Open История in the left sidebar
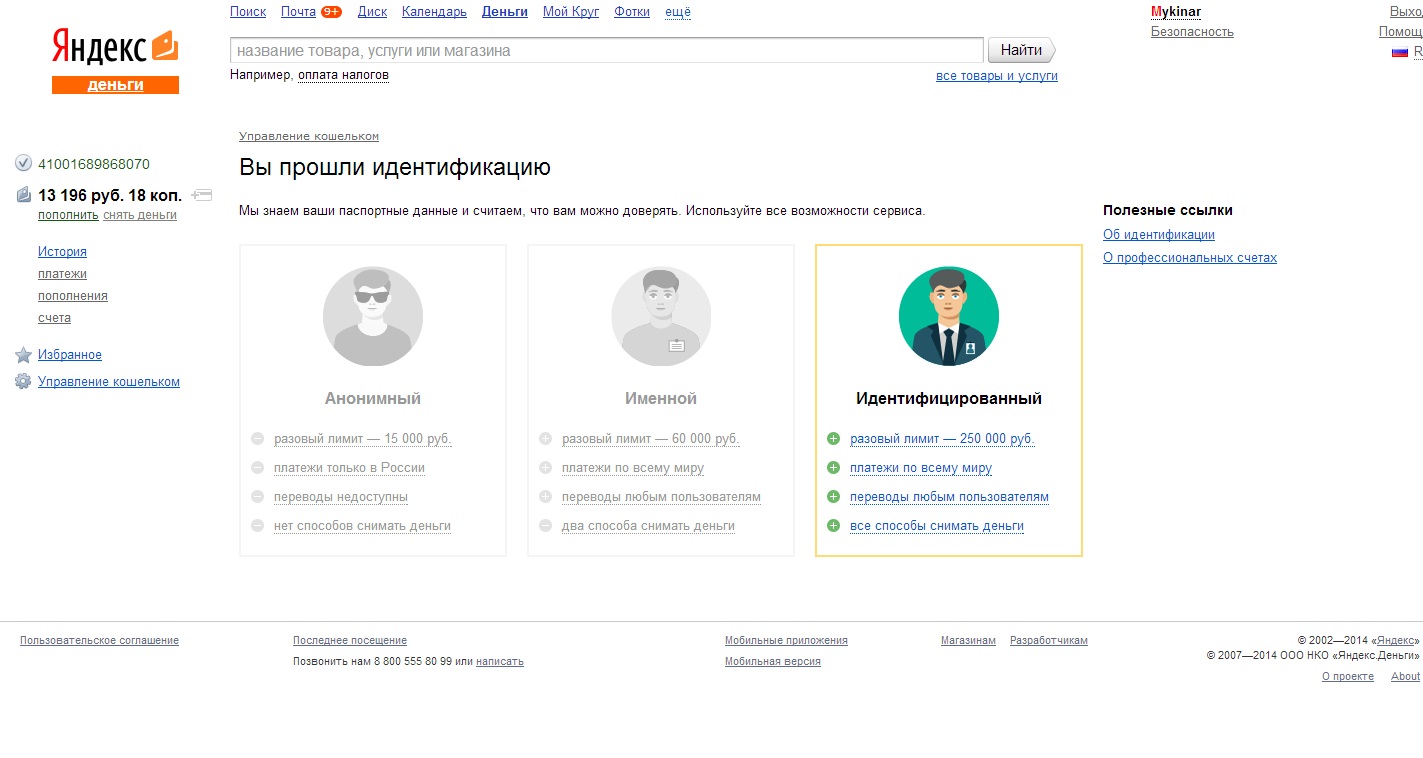Screen dimensions: 1423x758 pyautogui.click(x=62, y=252)
